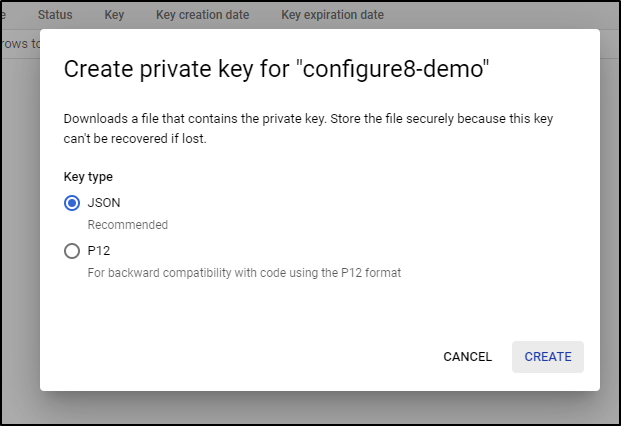Click the CREATE button

(x=548, y=357)
